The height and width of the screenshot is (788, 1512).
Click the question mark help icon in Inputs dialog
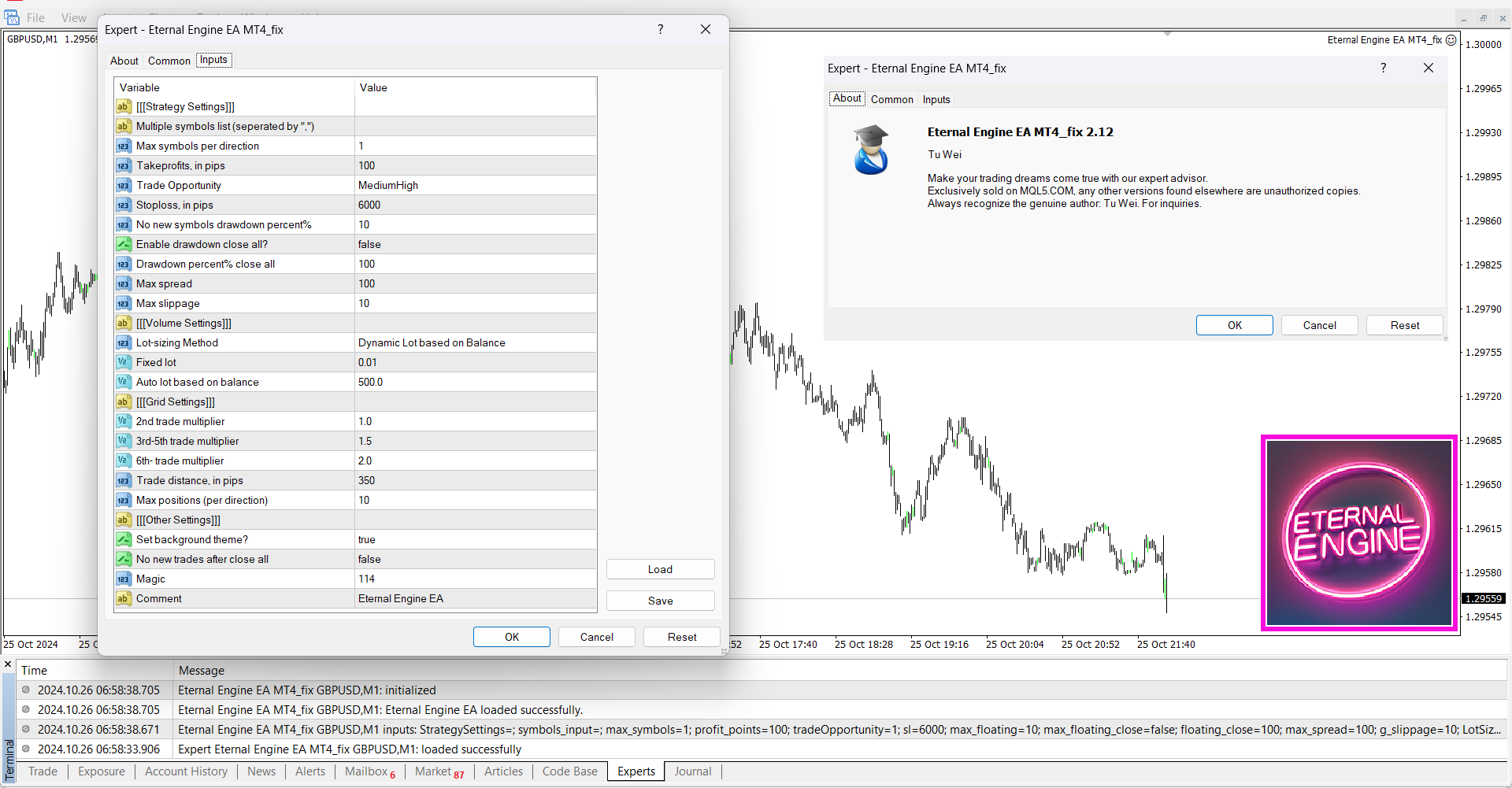(660, 29)
